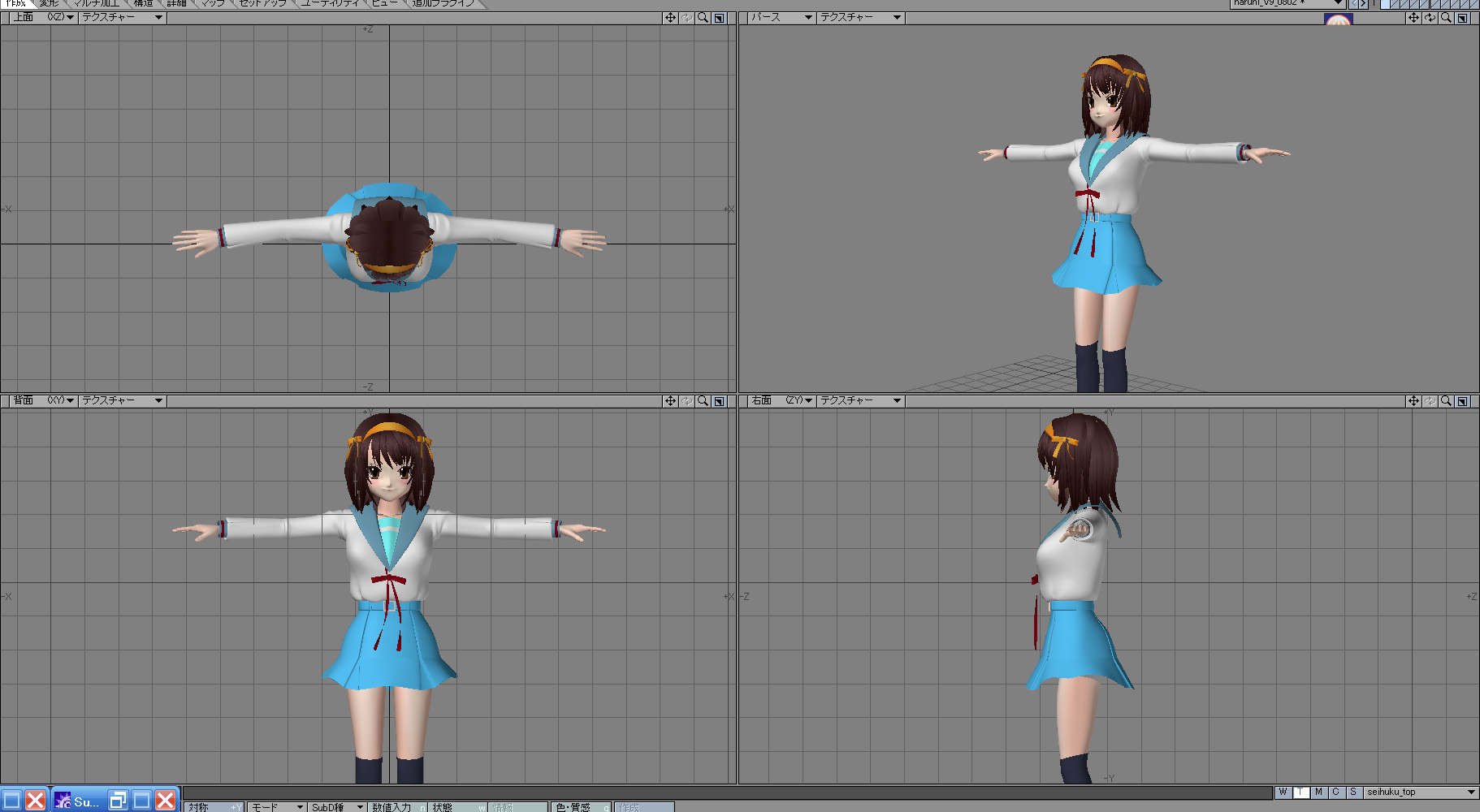Switch to 詳細 tab
The width and height of the screenshot is (1480, 812).
click(x=176, y=3)
